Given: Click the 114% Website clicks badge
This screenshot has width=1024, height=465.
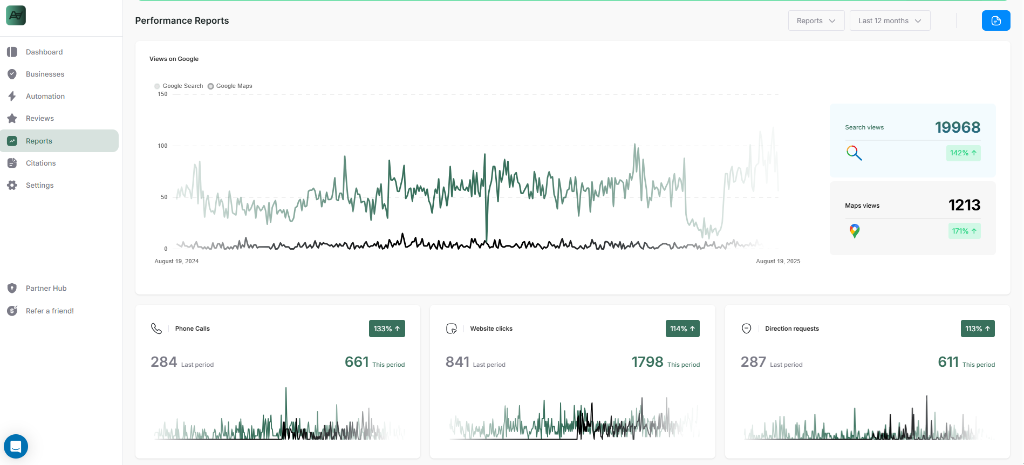Looking at the screenshot, I should [682, 329].
